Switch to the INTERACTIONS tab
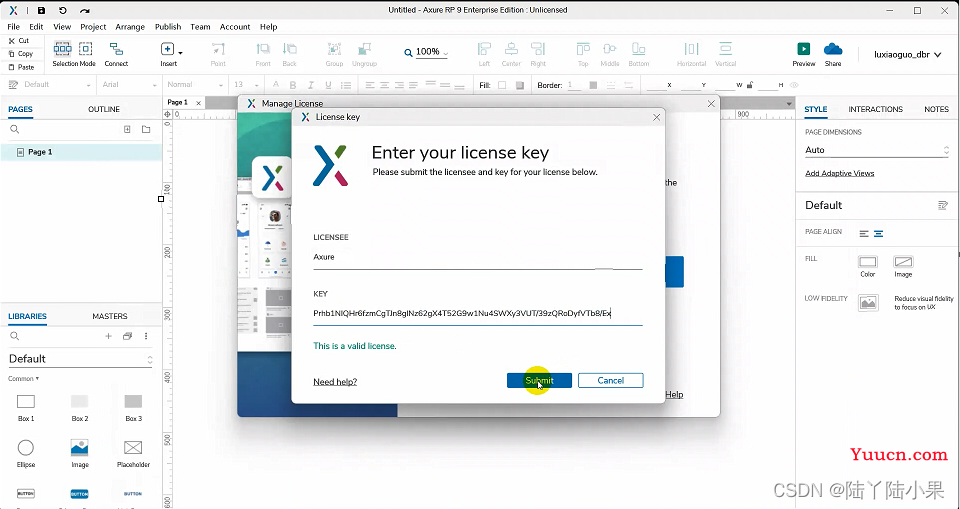This screenshot has width=960, height=509. [x=876, y=109]
